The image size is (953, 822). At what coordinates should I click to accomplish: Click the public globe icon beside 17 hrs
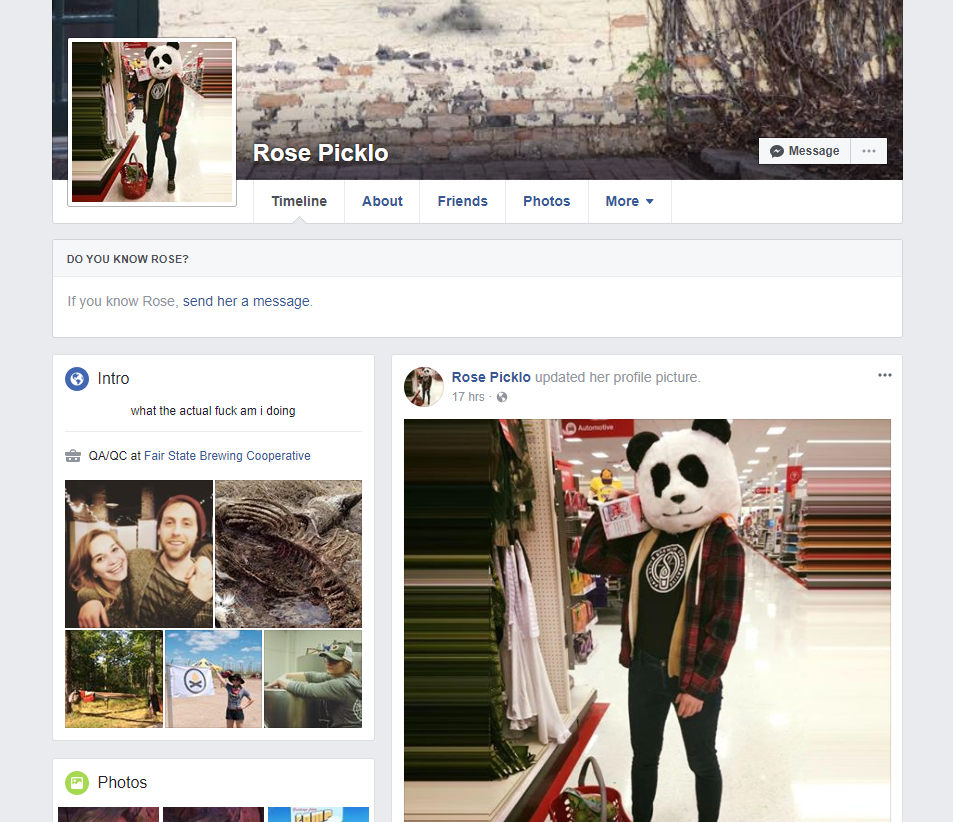coord(502,397)
